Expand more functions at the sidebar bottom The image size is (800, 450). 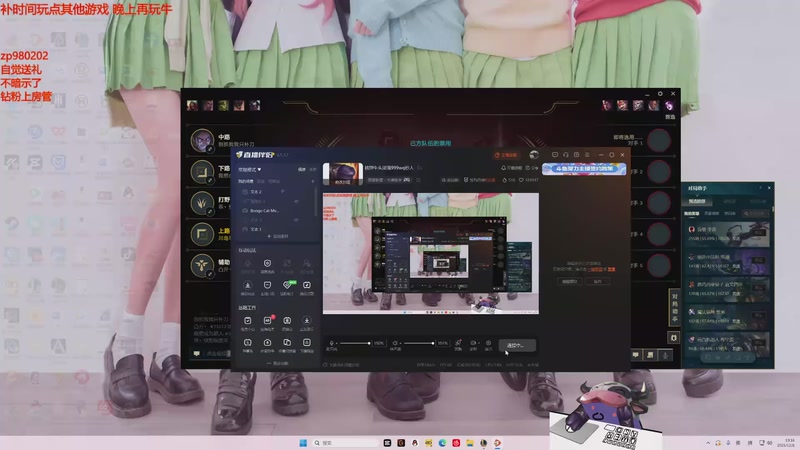[278, 363]
